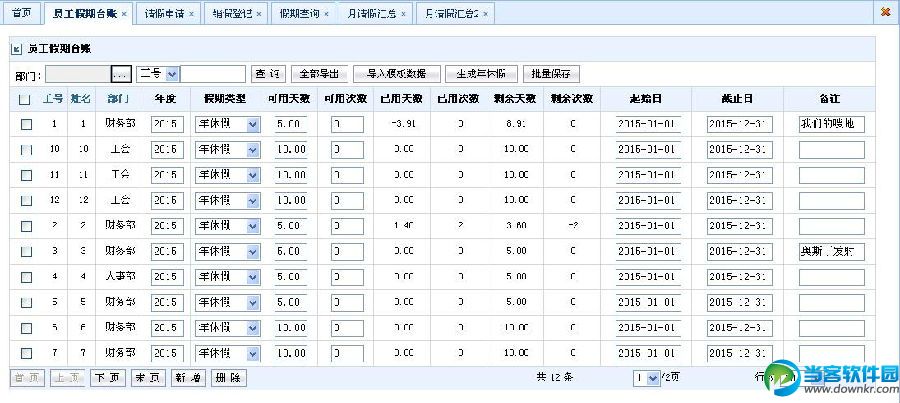
Task: Check the row checkbox for employee 7
Action: (x=26, y=352)
